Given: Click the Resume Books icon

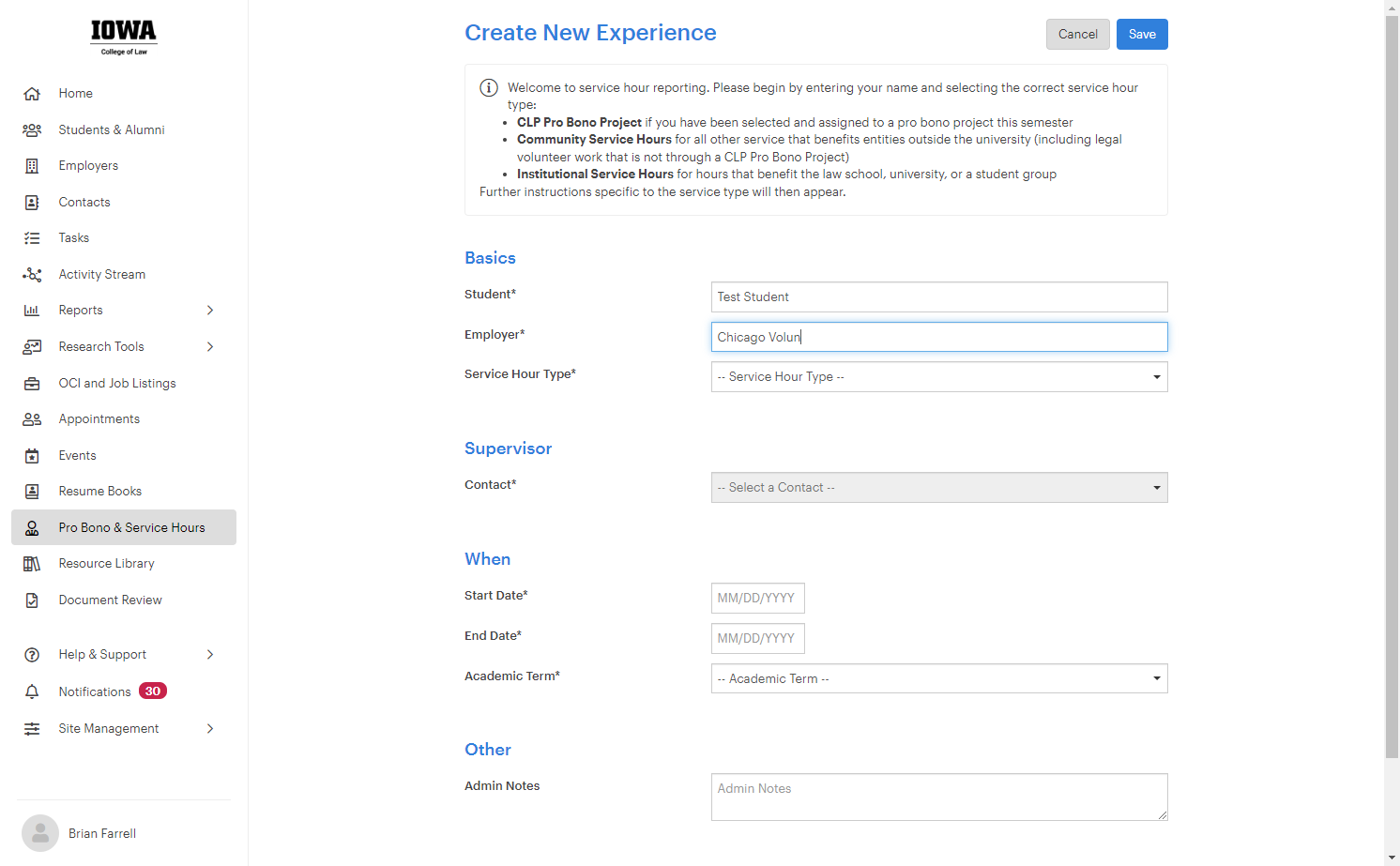Looking at the screenshot, I should click(x=32, y=492).
